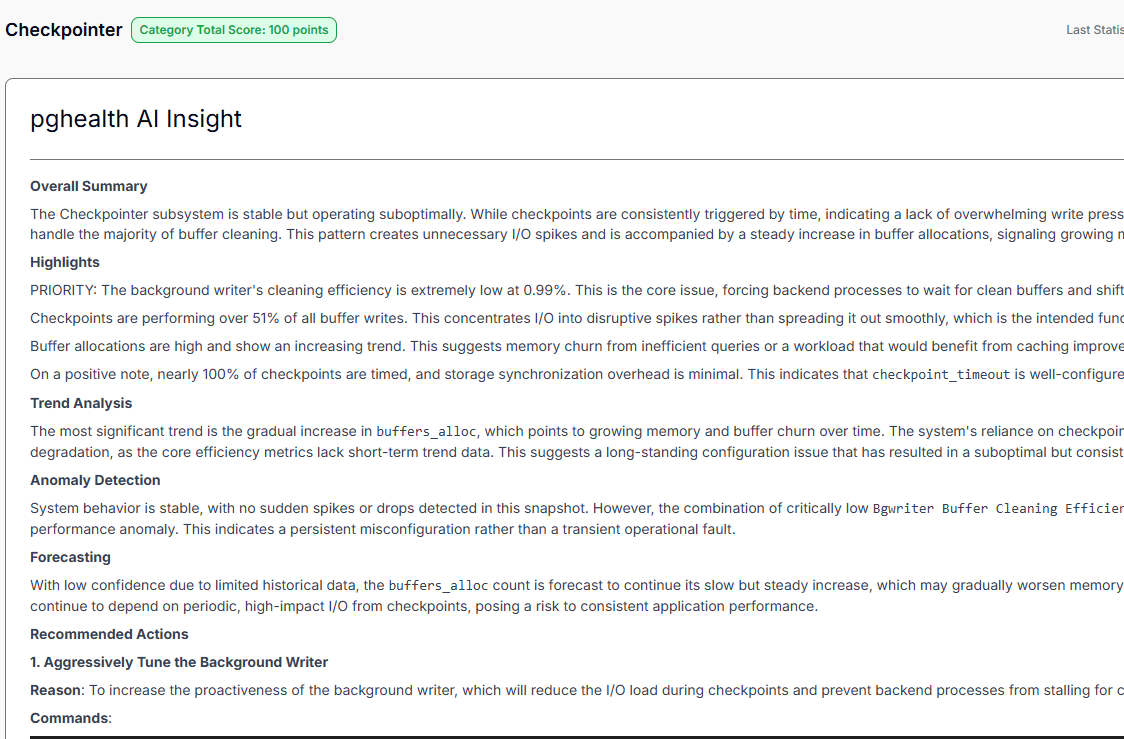Click the Trend Analysis heading
The image size is (1124, 739).
coord(81,403)
